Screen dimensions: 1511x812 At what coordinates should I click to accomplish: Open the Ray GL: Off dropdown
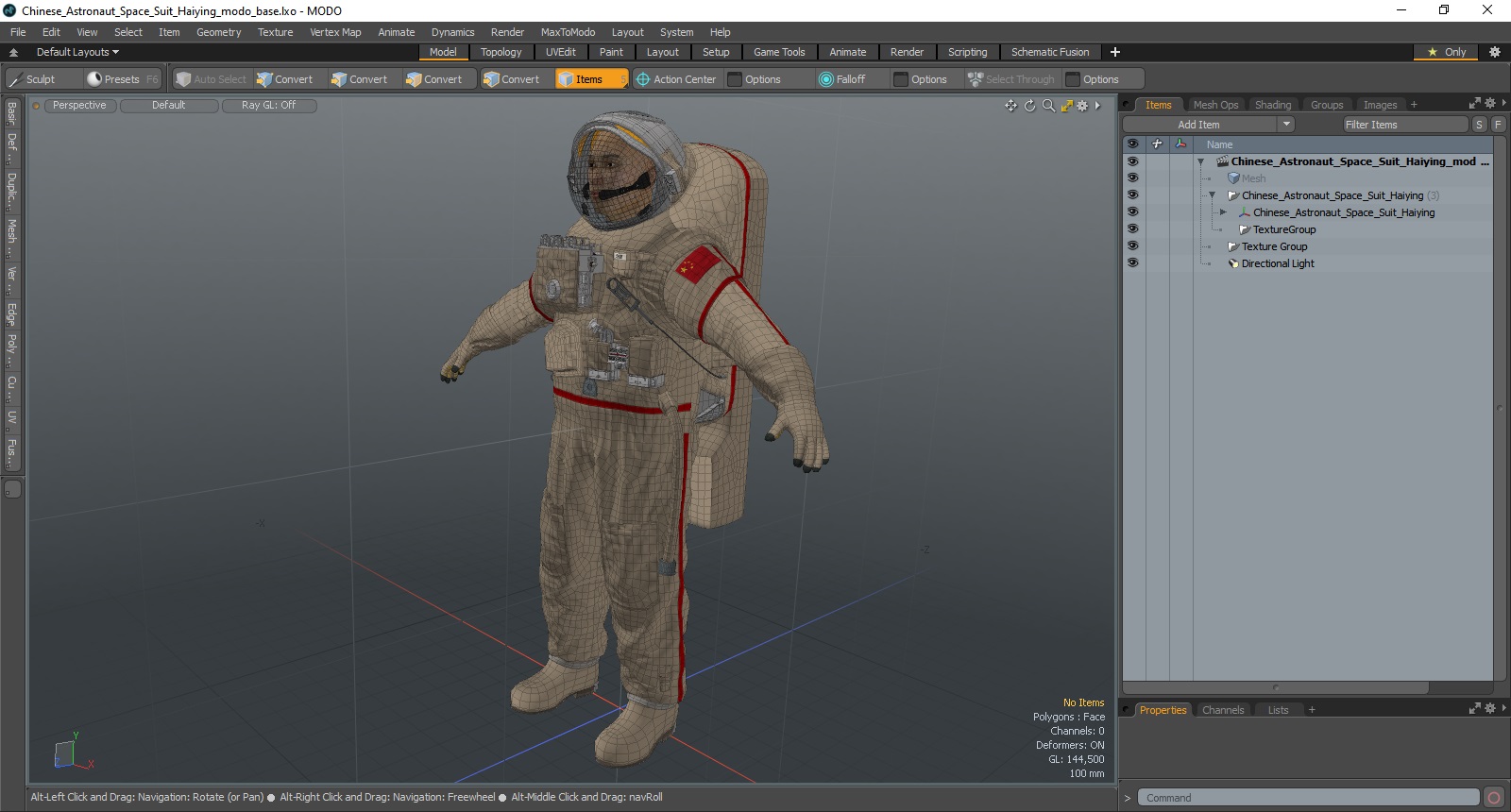pos(269,106)
